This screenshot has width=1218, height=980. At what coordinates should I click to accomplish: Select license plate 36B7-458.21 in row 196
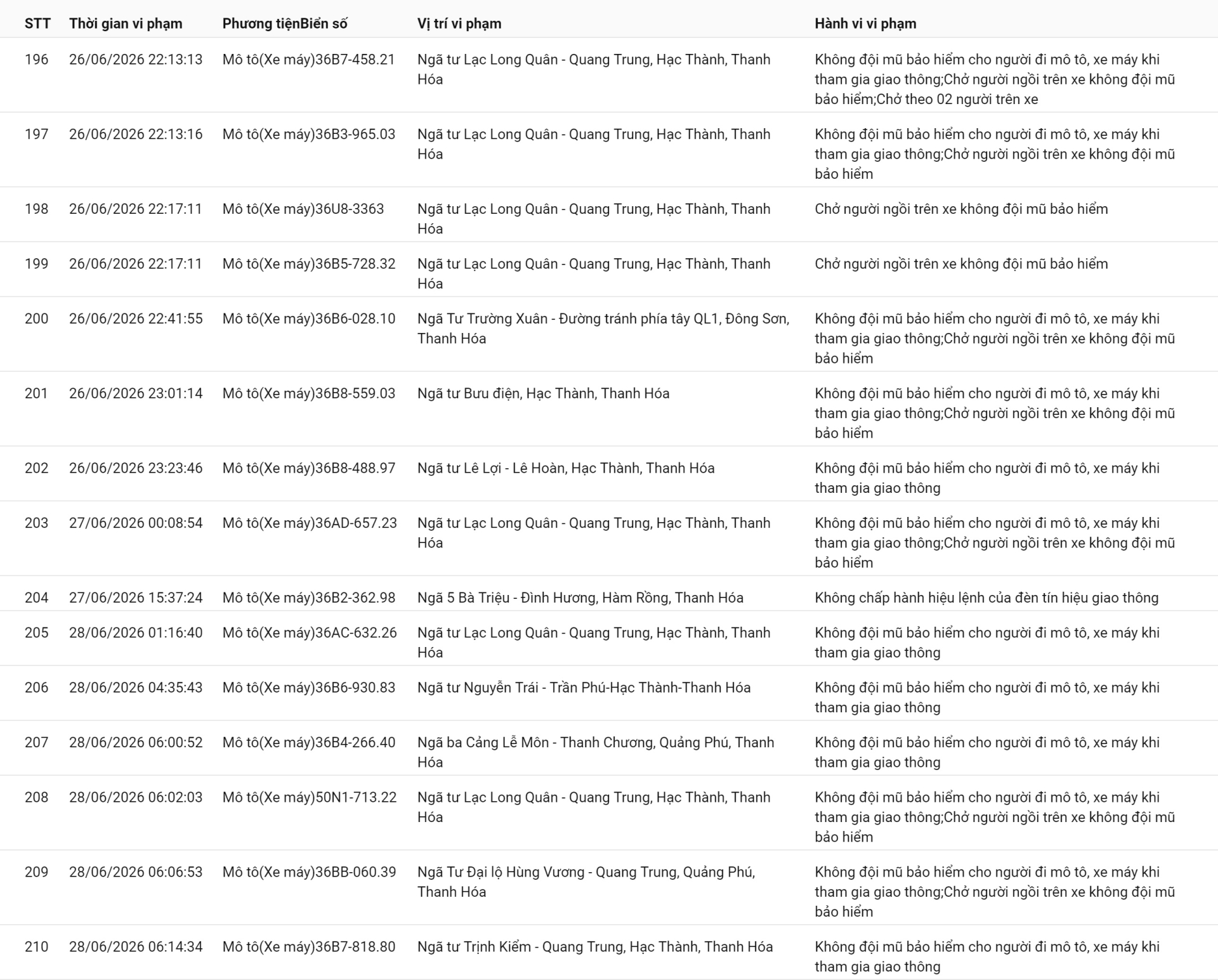click(x=355, y=60)
